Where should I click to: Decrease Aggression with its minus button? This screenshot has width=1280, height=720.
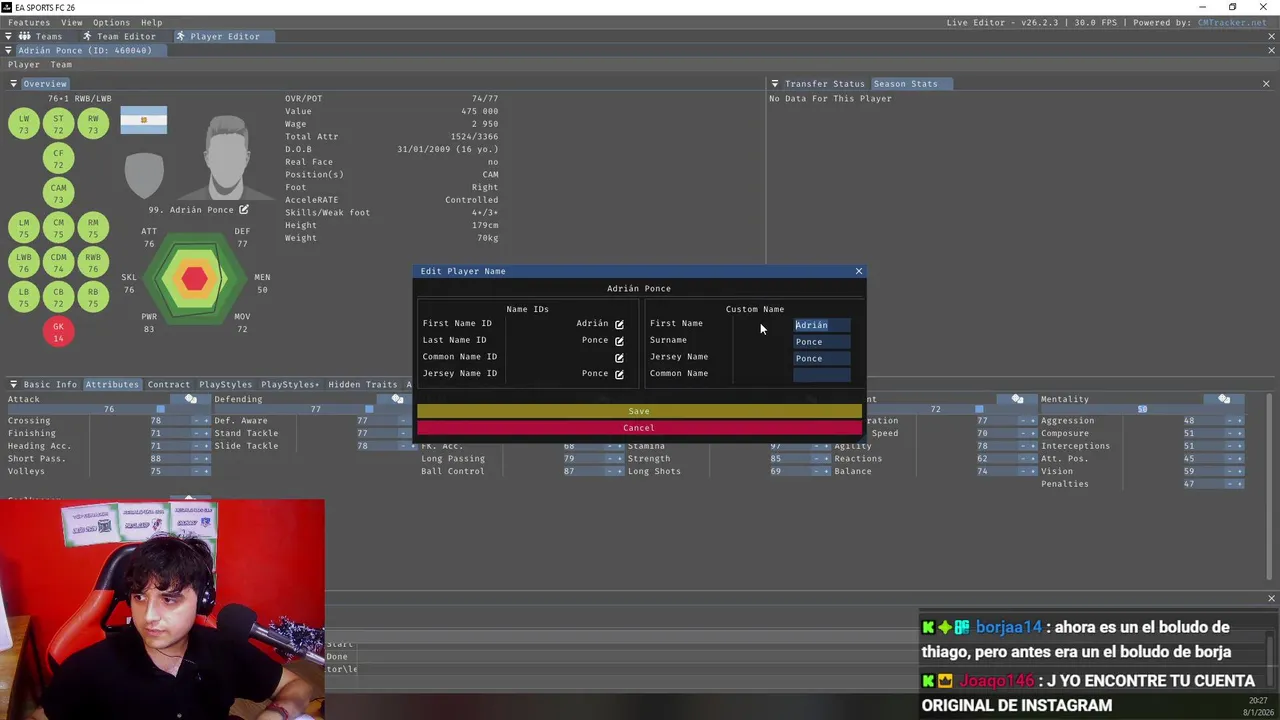click(1230, 421)
